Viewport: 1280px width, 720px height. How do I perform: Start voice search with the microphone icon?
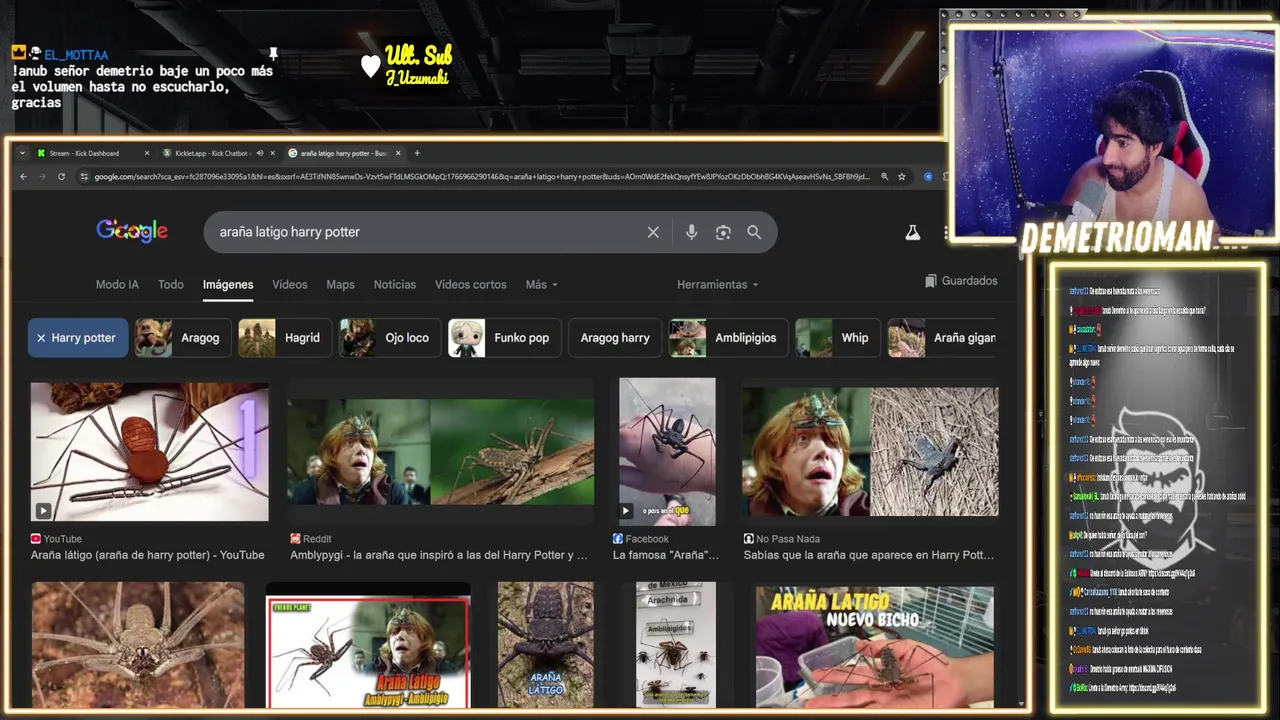[x=691, y=232]
